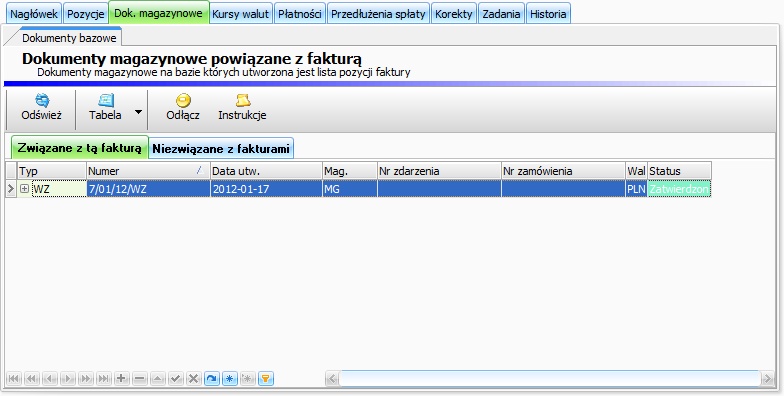Screen dimensions: 784x396
Task: Click the horizontal scrollbar right arrow
Action: pos(767,378)
